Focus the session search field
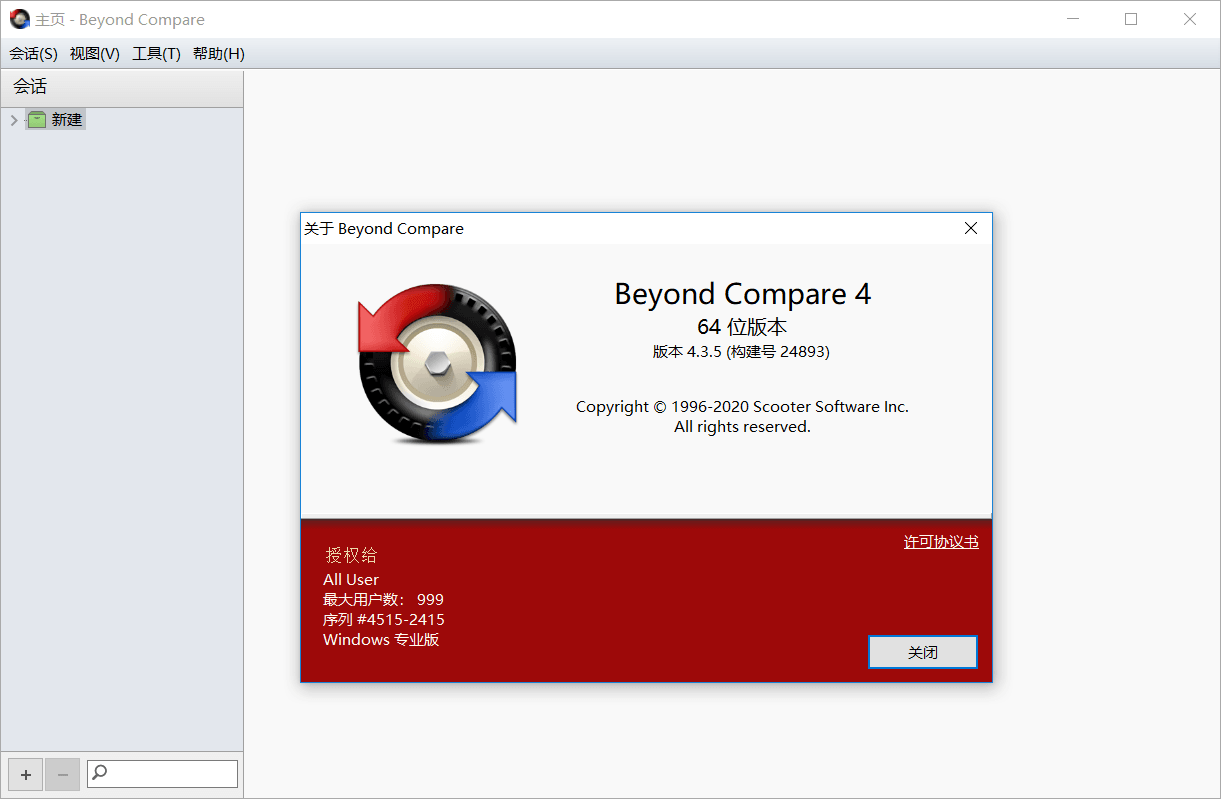Viewport: 1221px width, 799px height. (x=162, y=774)
